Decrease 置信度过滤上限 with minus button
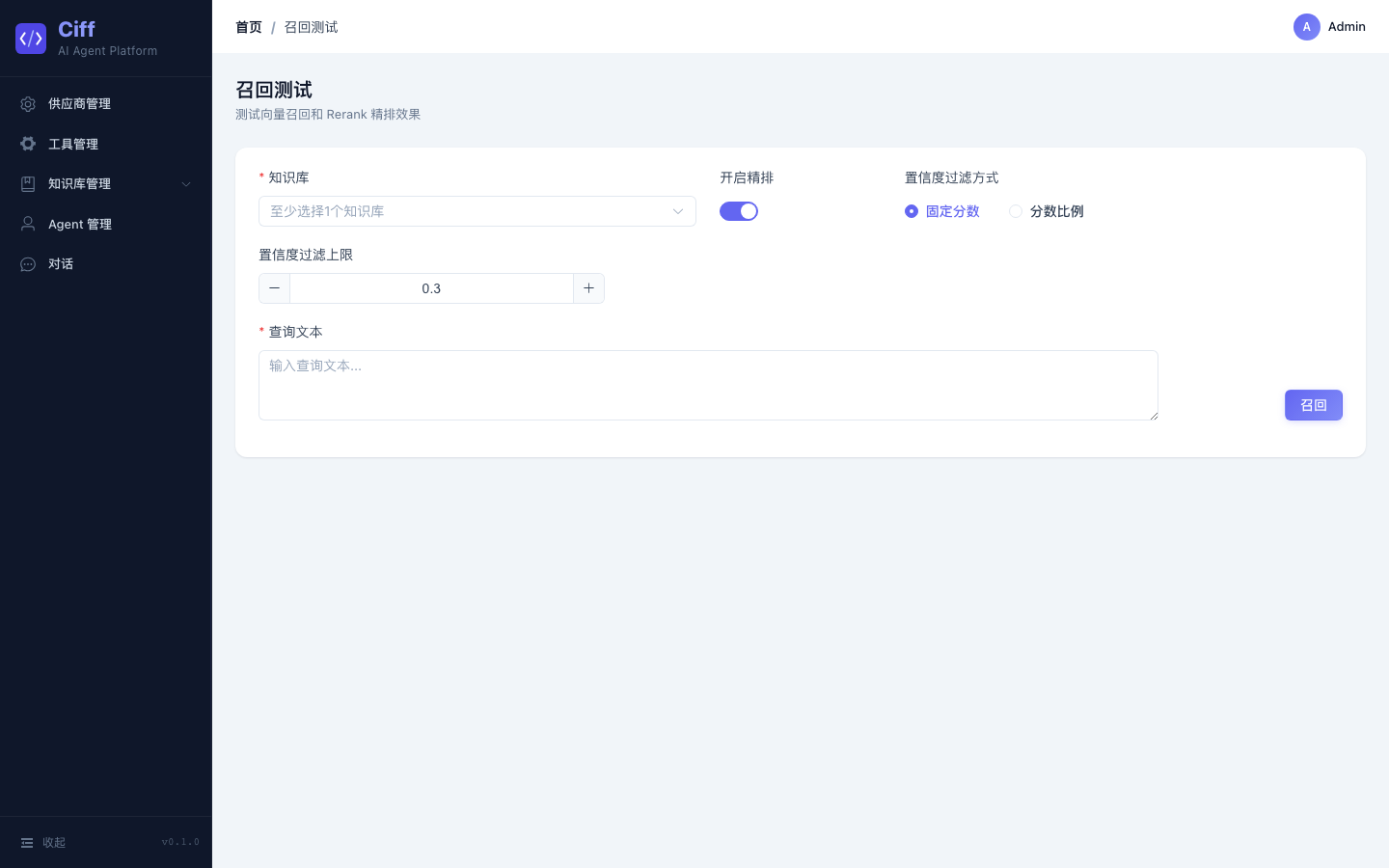This screenshot has height=868, width=1389. pos(275,288)
